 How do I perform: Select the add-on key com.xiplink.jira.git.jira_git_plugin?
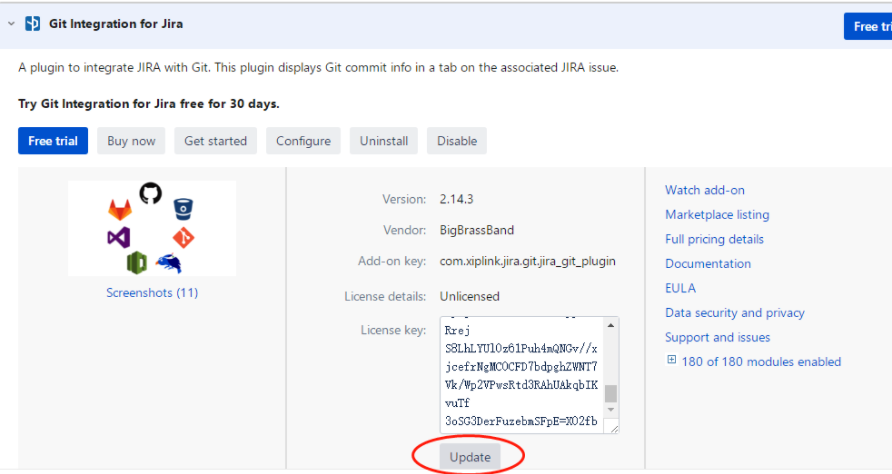tap(527, 261)
